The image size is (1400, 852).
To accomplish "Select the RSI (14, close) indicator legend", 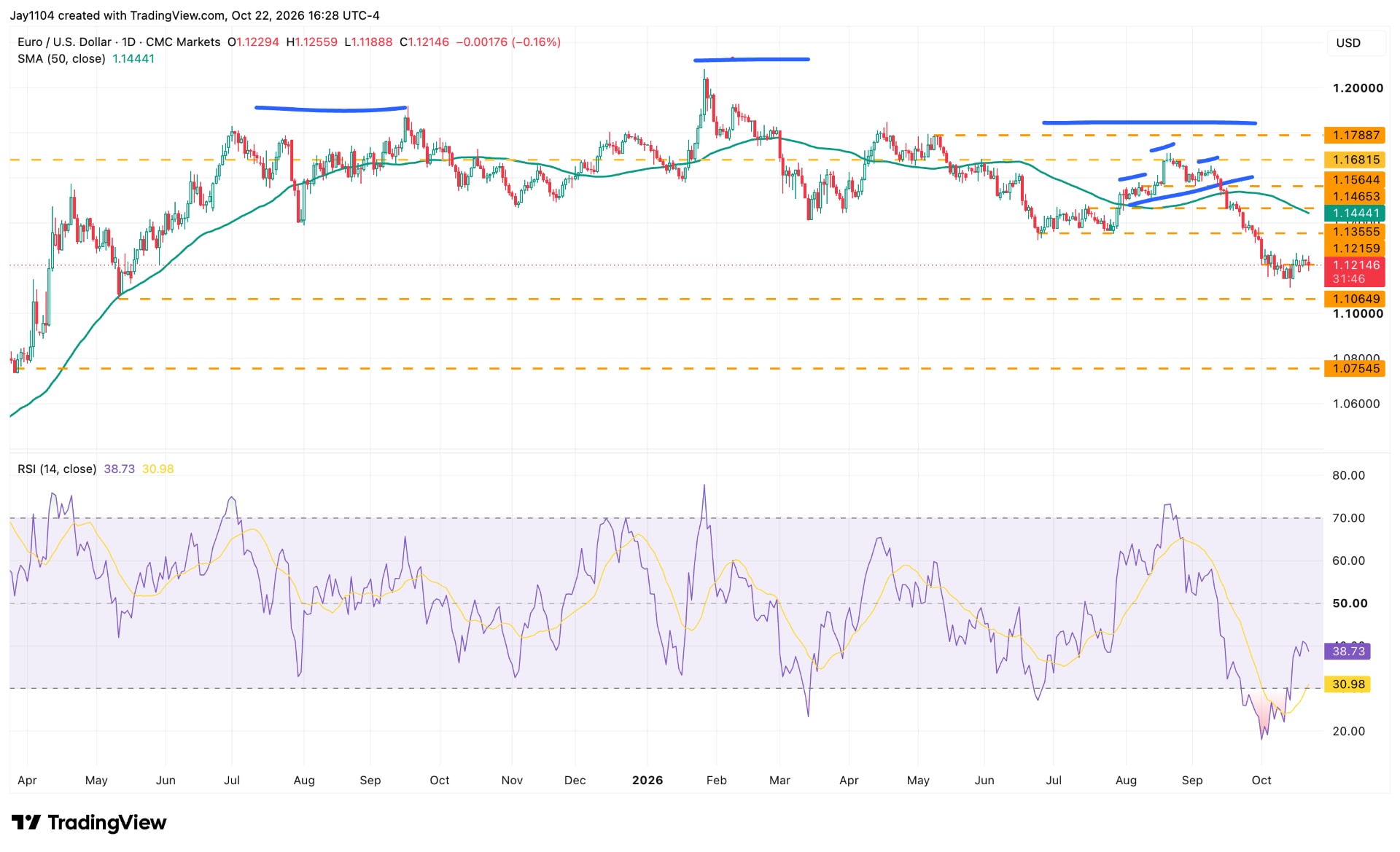I will pos(57,469).
